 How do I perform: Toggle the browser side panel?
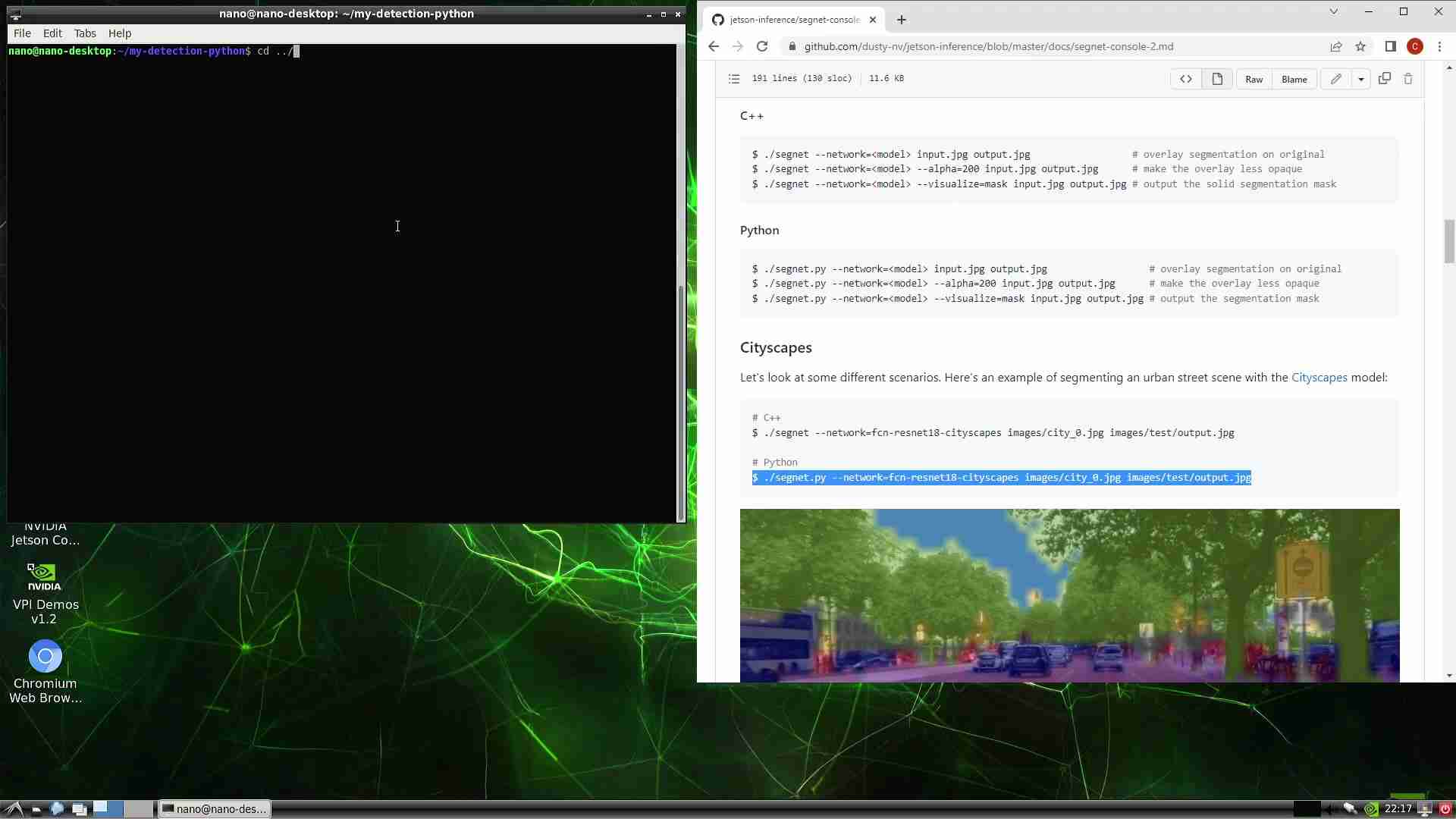point(1390,46)
